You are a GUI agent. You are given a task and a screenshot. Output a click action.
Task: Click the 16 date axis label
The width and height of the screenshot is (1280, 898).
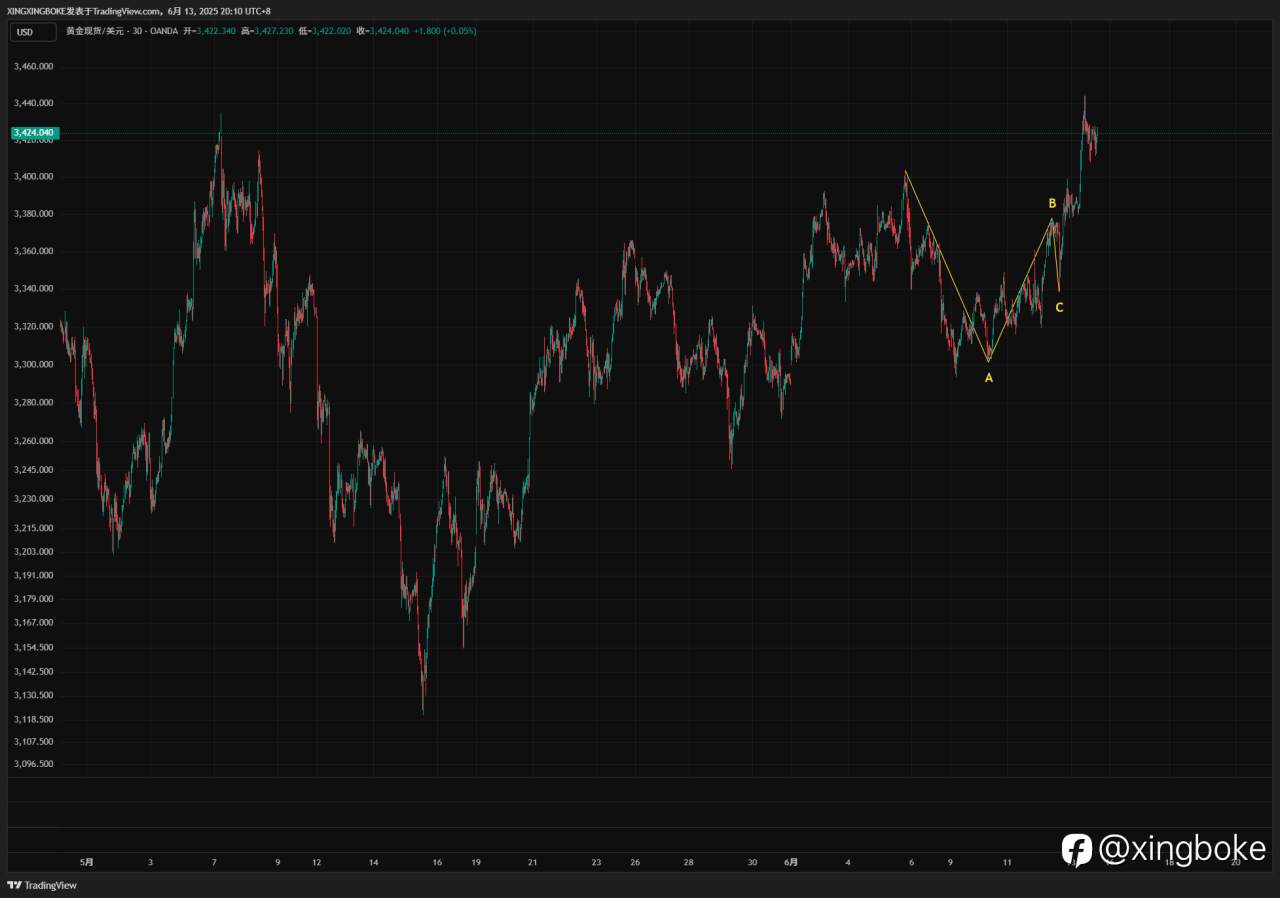pos(437,862)
